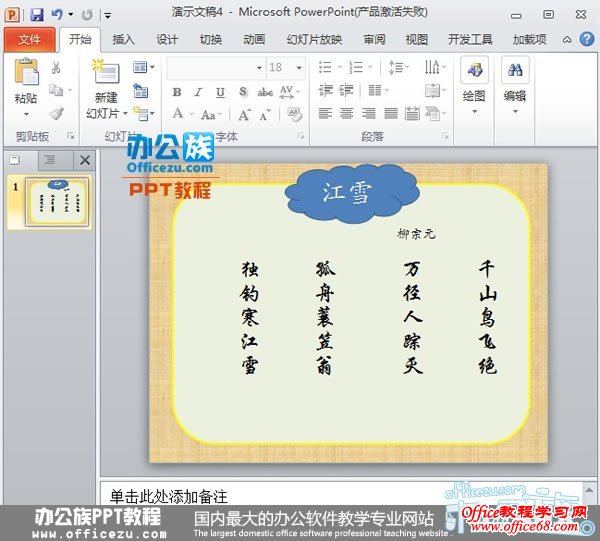Screen dimensions: 600x541
Task: Close the slide thumbnail pane
Action: click(85, 159)
